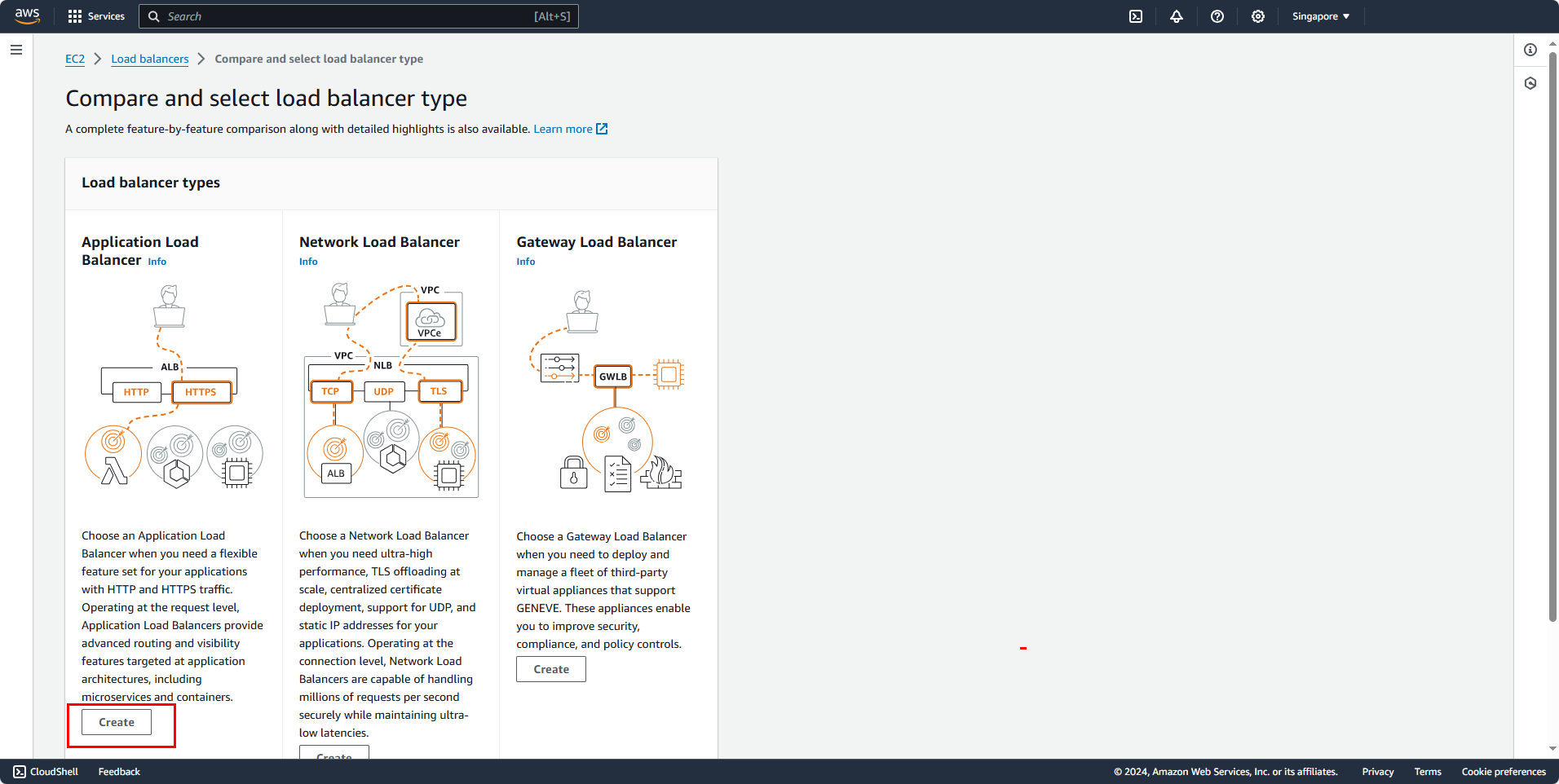Navigate to EC2 breadcrumb link
This screenshot has height=784, width=1559.
pos(74,59)
